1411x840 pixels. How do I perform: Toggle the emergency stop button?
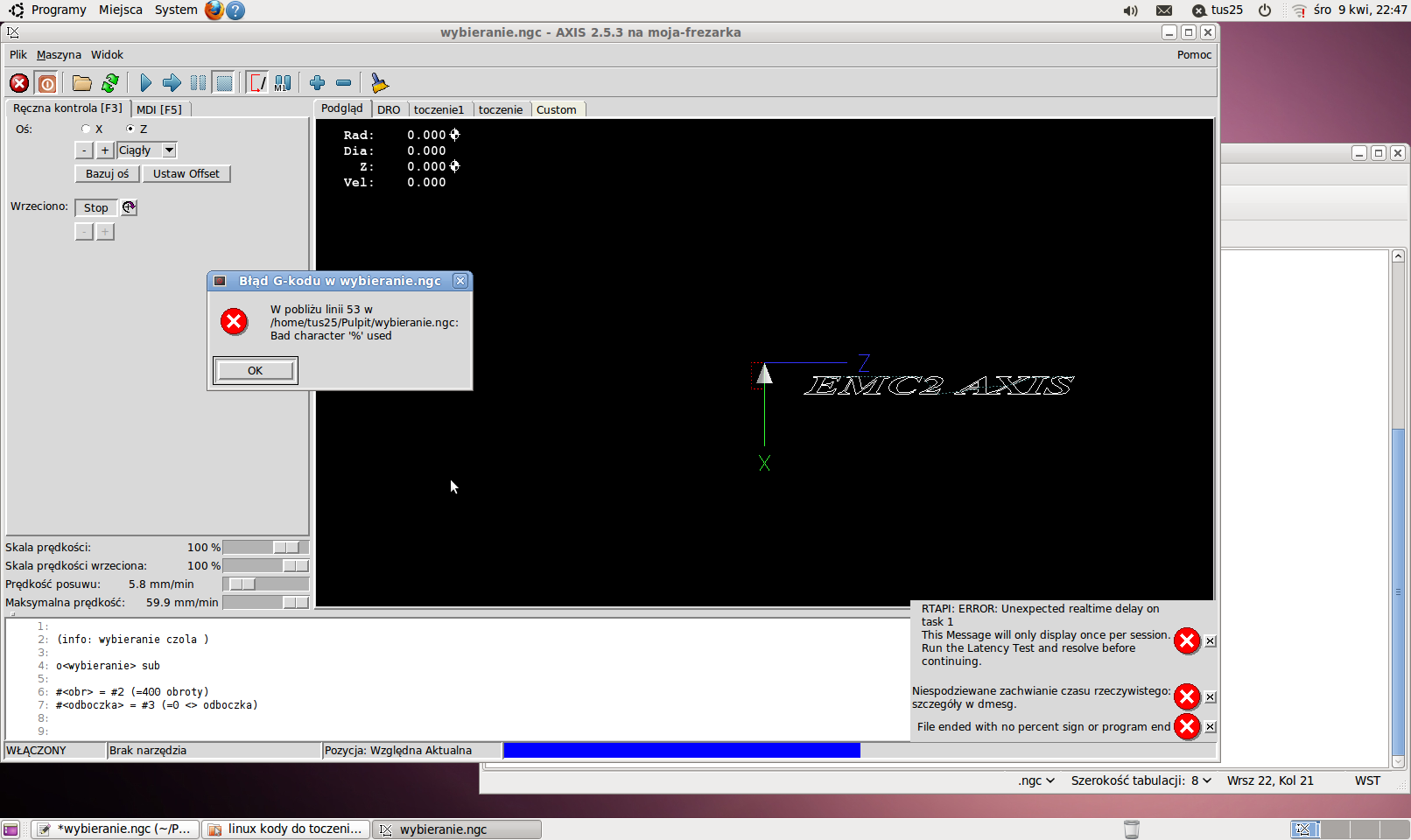pyautogui.click(x=19, y=83)
